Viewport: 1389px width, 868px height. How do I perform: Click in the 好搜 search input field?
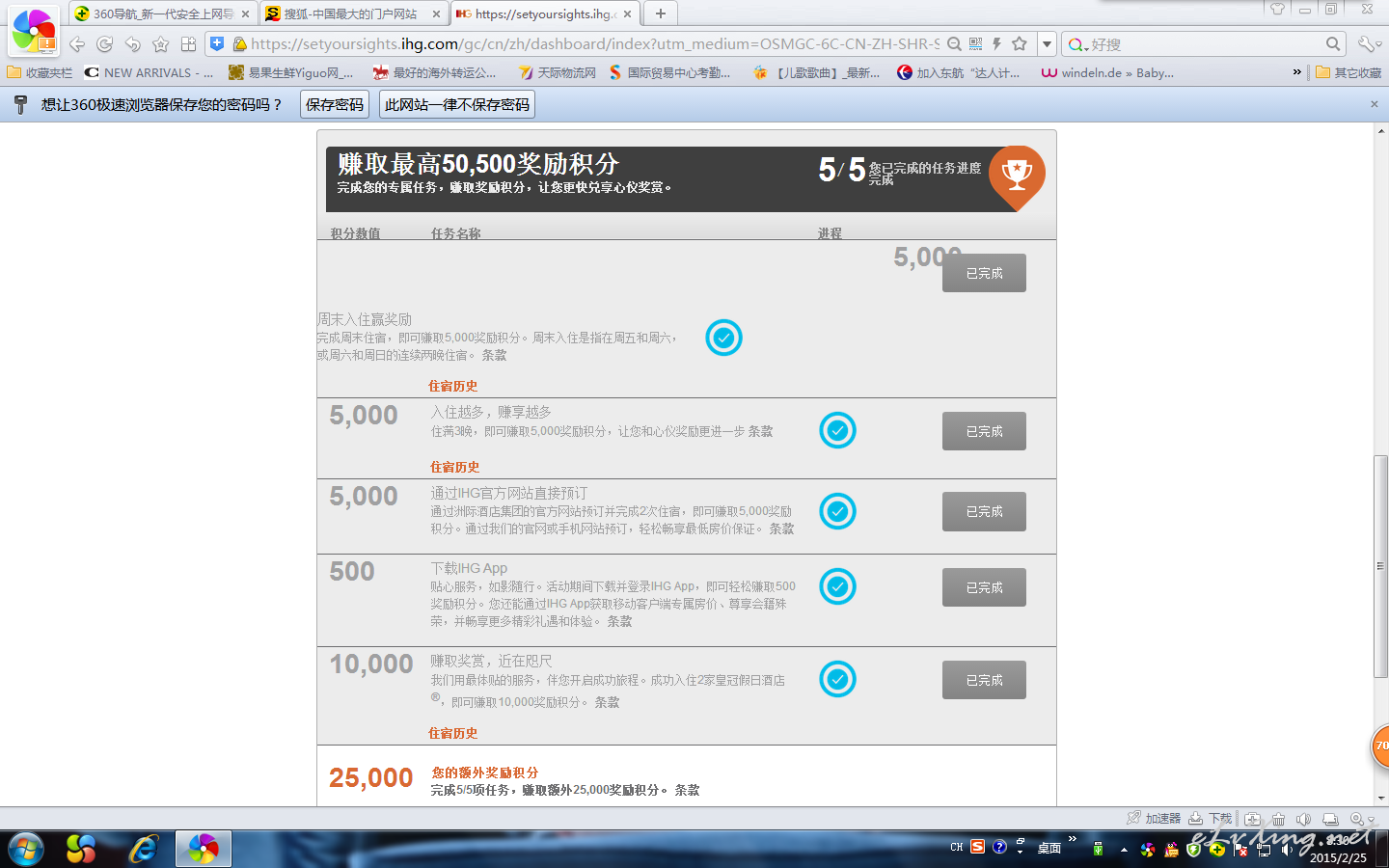1207,44
